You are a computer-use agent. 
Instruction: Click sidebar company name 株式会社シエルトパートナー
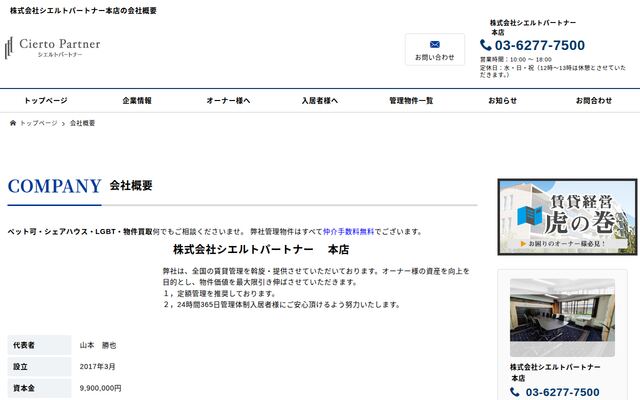[x=555, y=367]
